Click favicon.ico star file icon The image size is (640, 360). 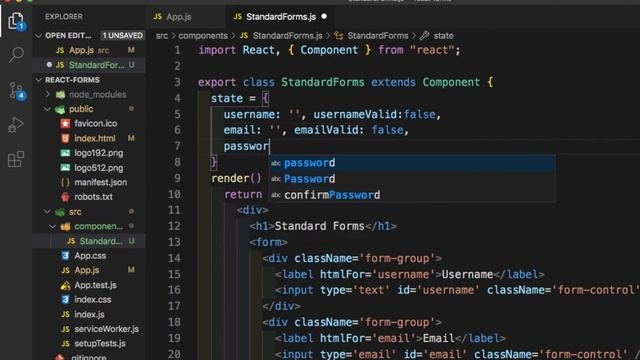[x=65, y=123]
